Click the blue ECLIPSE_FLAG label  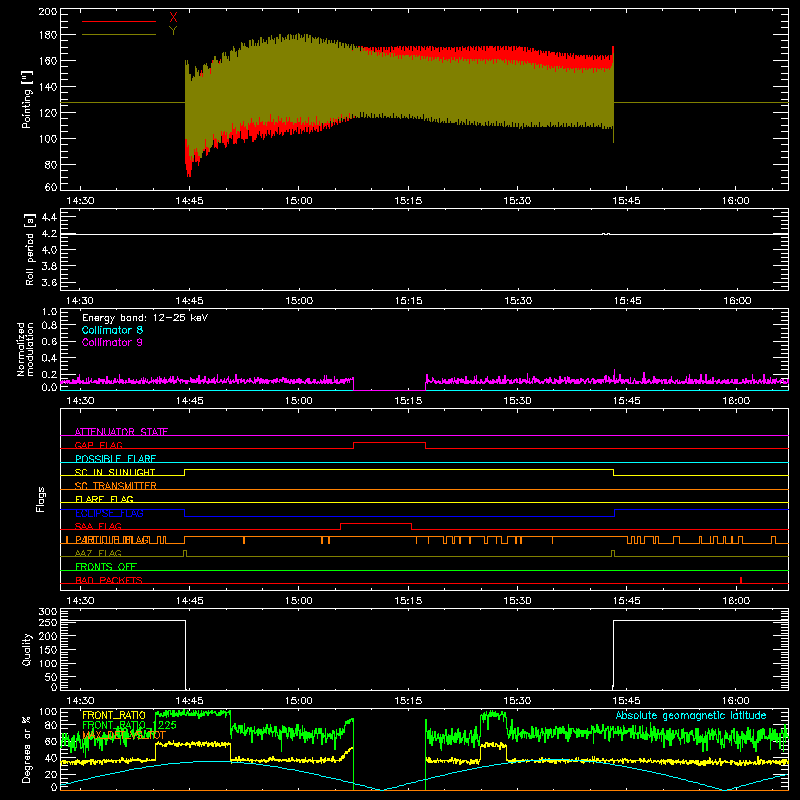pyautogui.click(x=109, y=513)
